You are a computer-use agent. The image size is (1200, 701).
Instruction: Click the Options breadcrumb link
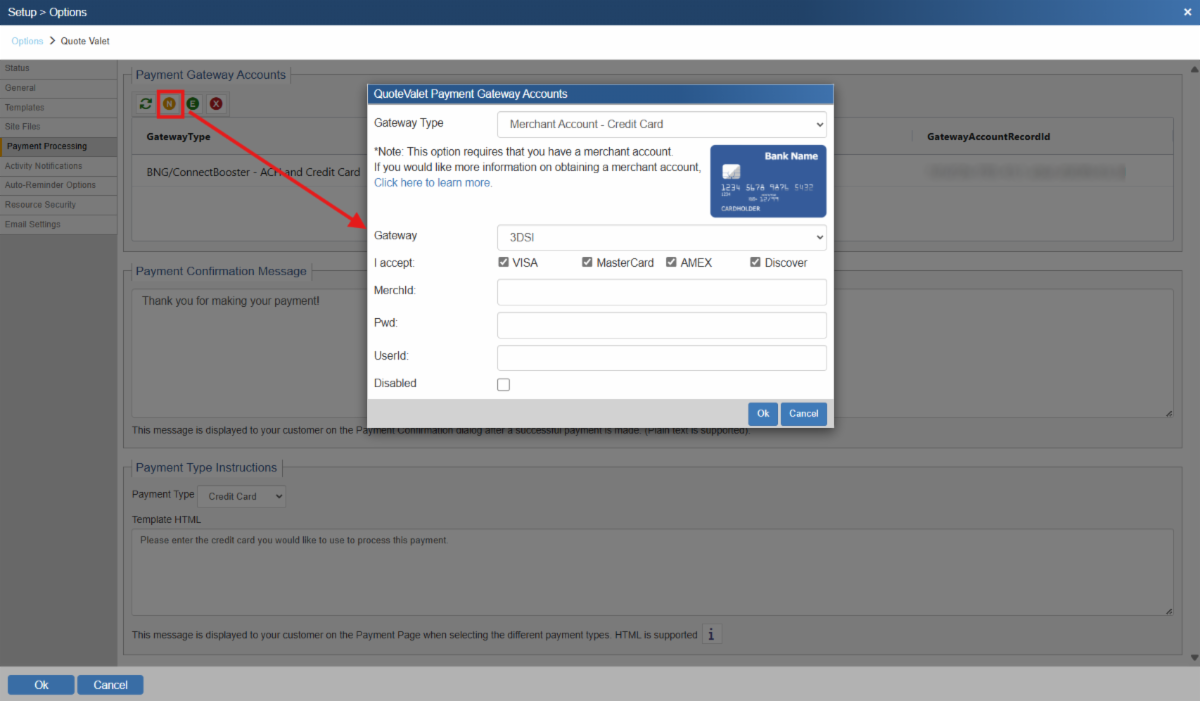click(27, 41)
